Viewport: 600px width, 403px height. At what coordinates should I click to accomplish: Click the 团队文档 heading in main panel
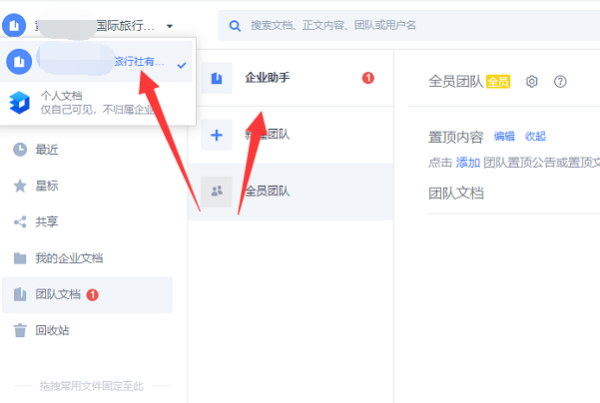click(x=456, y=193)
